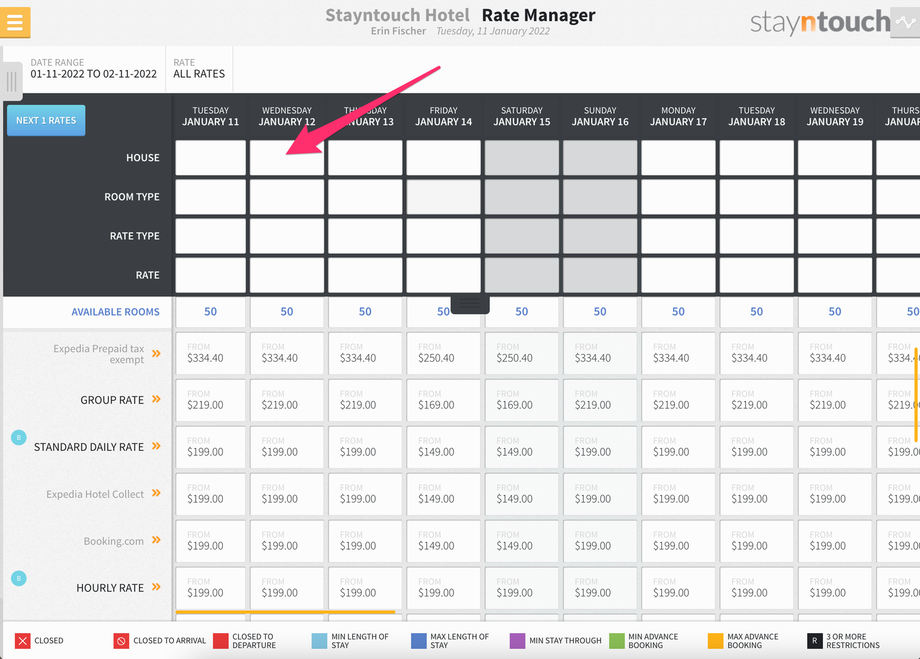Click Rate Type cell for January 17
This screenshot has height=659, width=920.
pyautogui.click(x=678, y=236)
